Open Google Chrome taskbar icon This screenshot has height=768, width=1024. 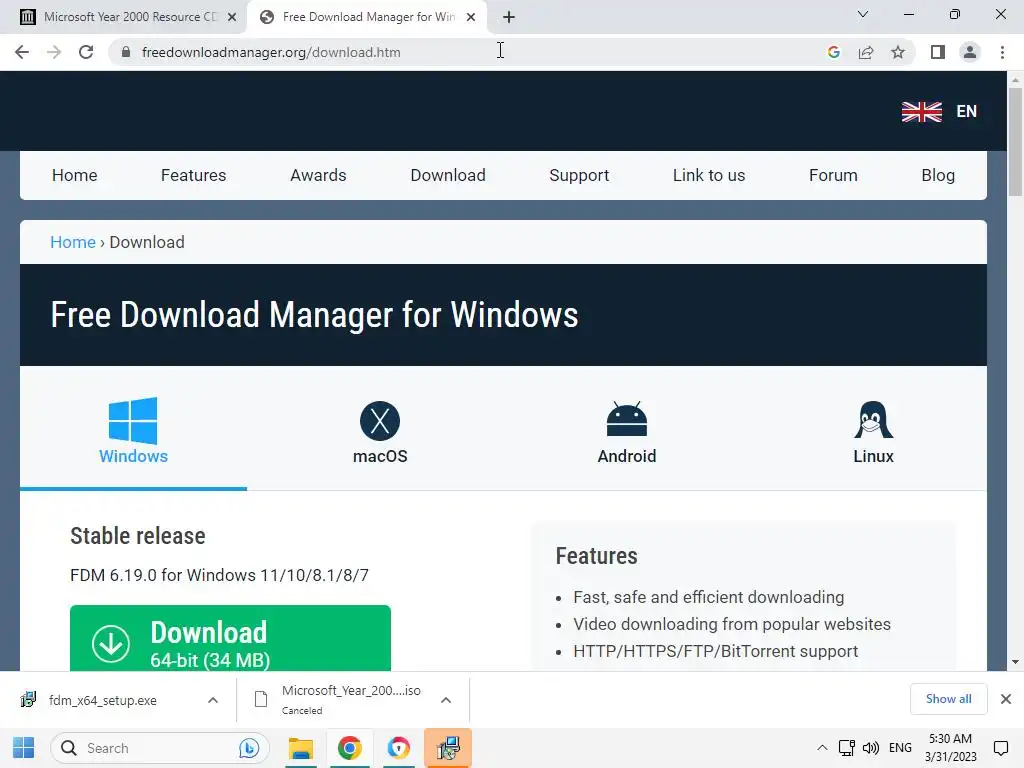[349, 748]
